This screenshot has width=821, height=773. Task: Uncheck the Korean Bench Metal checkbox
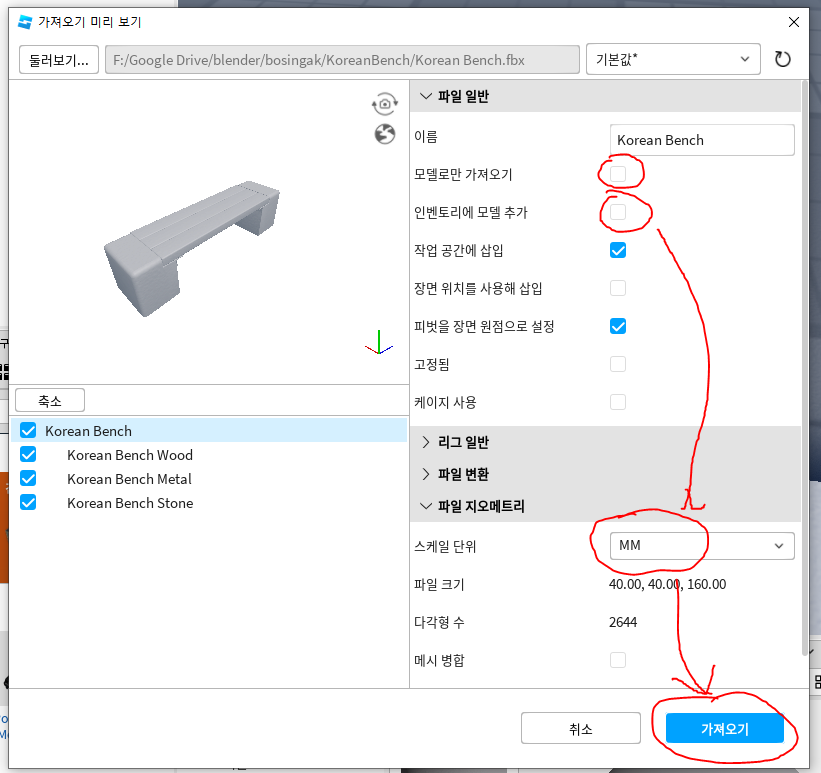(x=28, y=478)
